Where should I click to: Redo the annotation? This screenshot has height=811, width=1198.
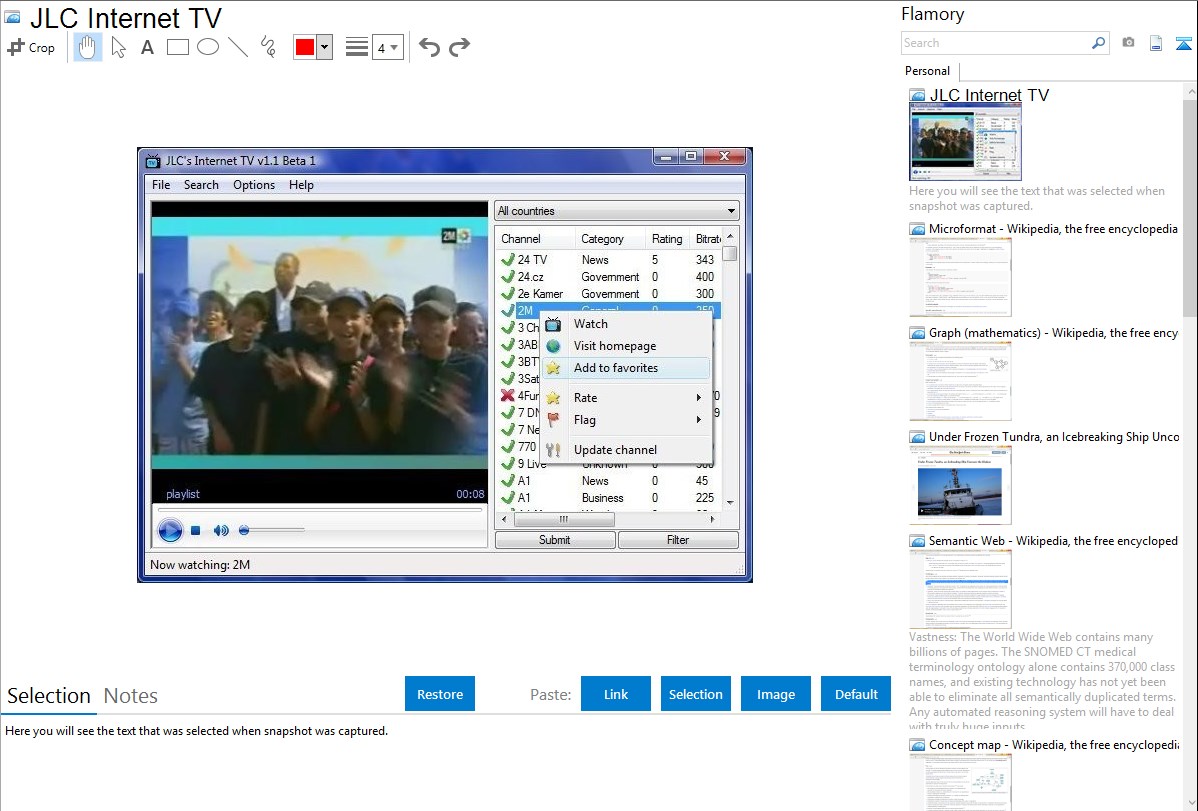coord(459,47)
